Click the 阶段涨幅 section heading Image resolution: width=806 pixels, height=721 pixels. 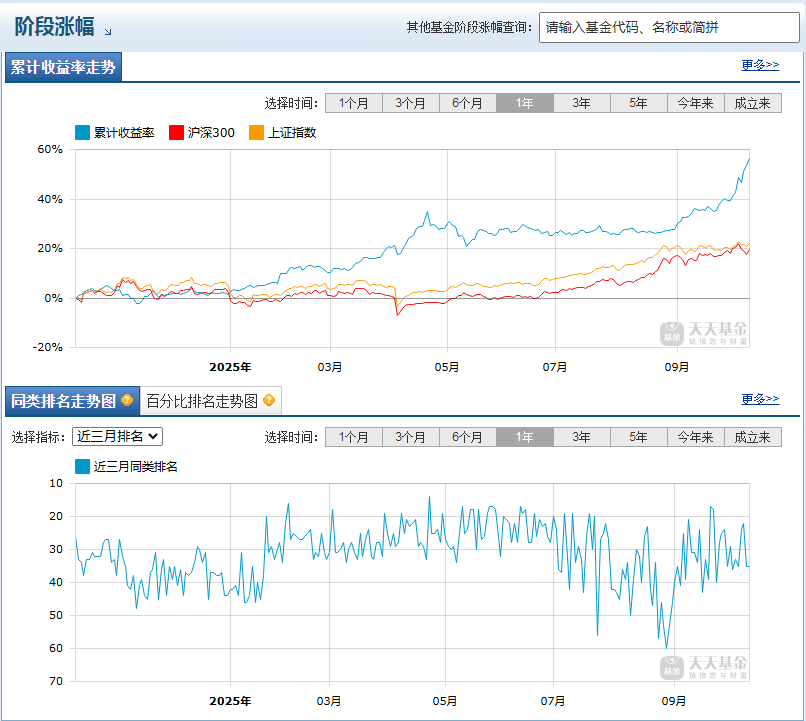(54, 27)
